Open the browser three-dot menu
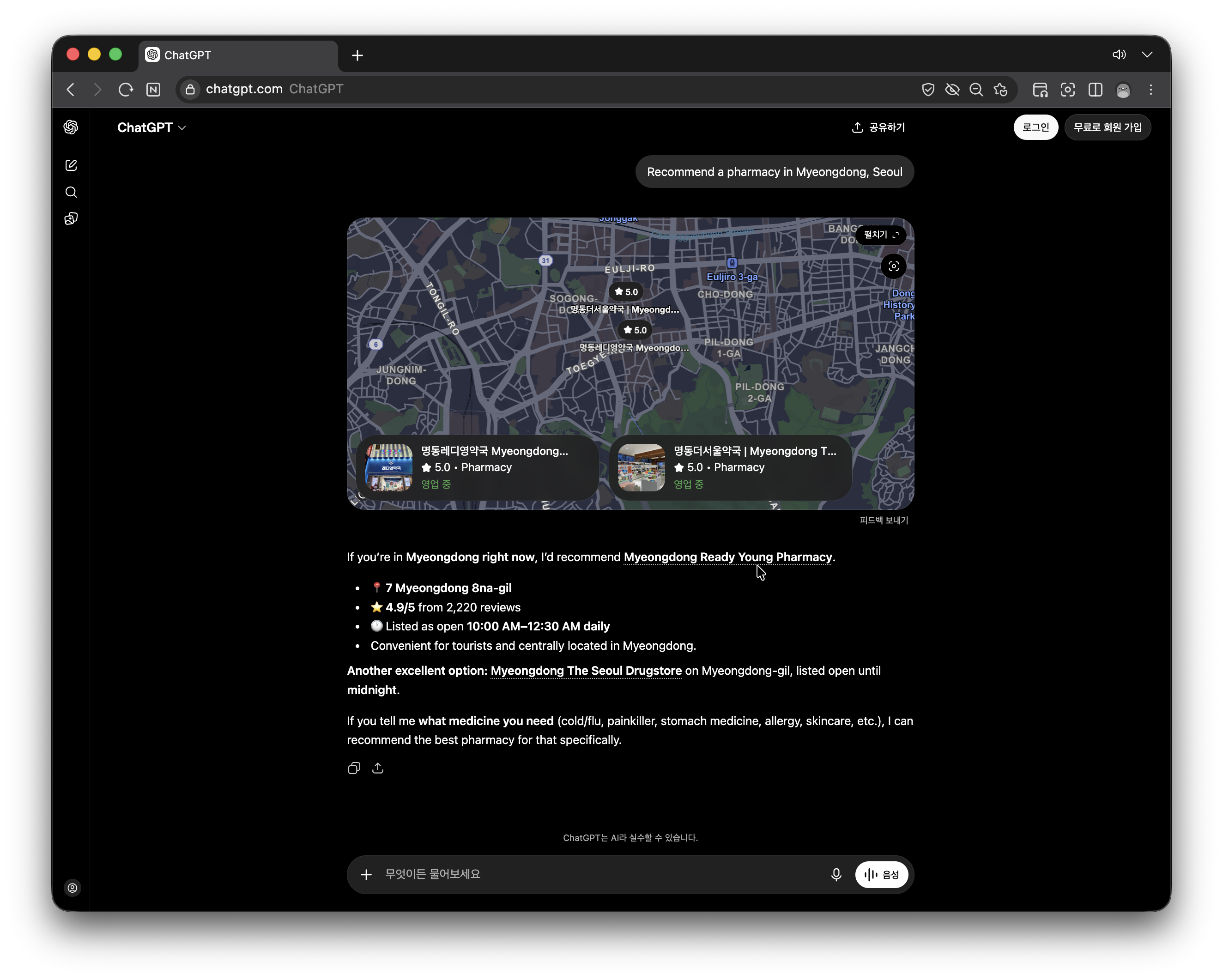Viewport: 1223px width, 980px height. tap(1151, 90)
